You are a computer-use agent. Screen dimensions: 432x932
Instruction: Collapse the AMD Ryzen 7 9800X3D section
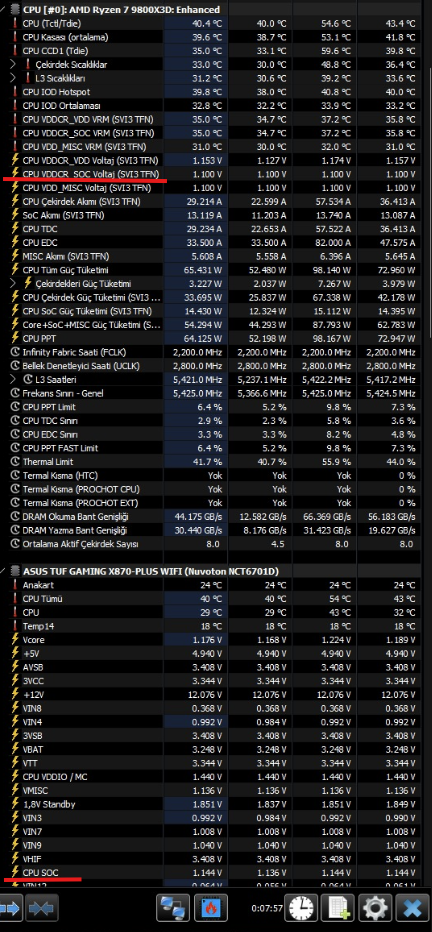pos(4,10)
